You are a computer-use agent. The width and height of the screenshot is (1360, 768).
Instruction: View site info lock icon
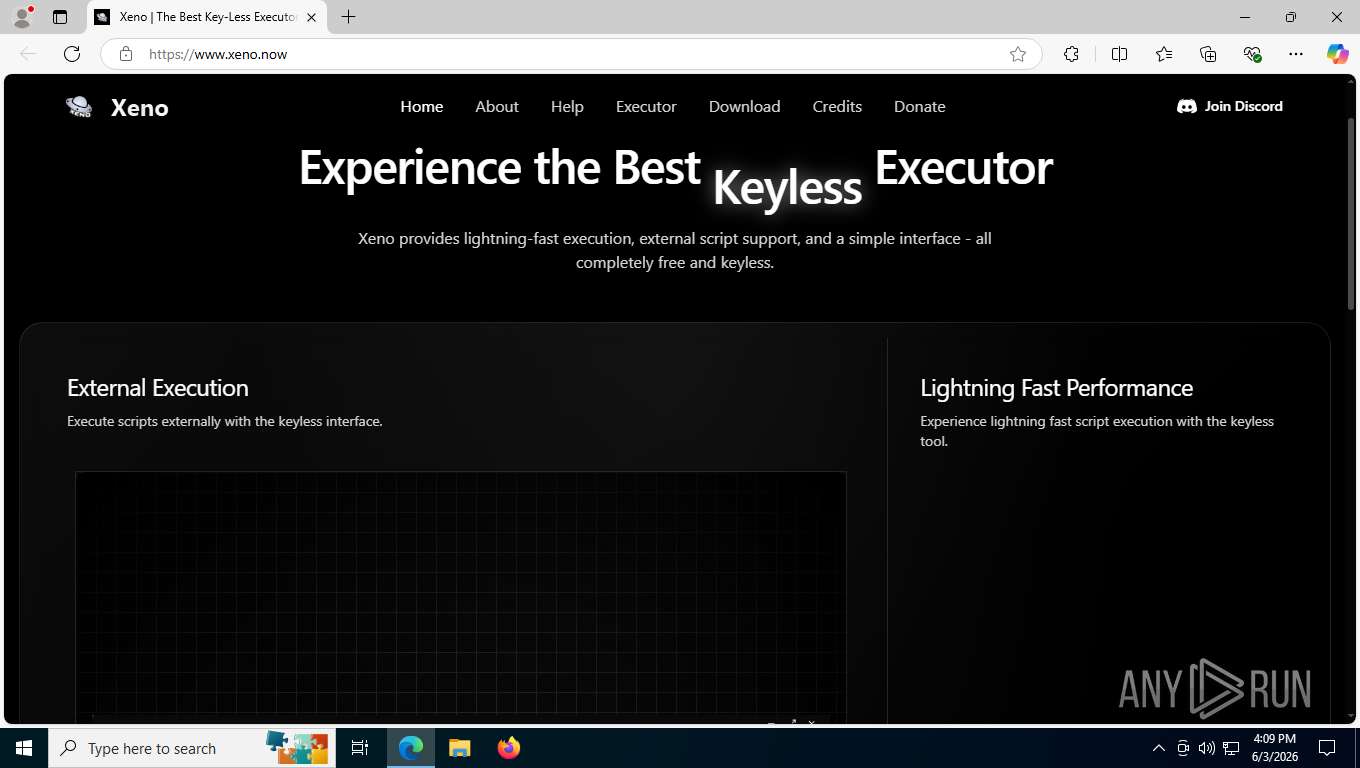(x=126, y=54)
